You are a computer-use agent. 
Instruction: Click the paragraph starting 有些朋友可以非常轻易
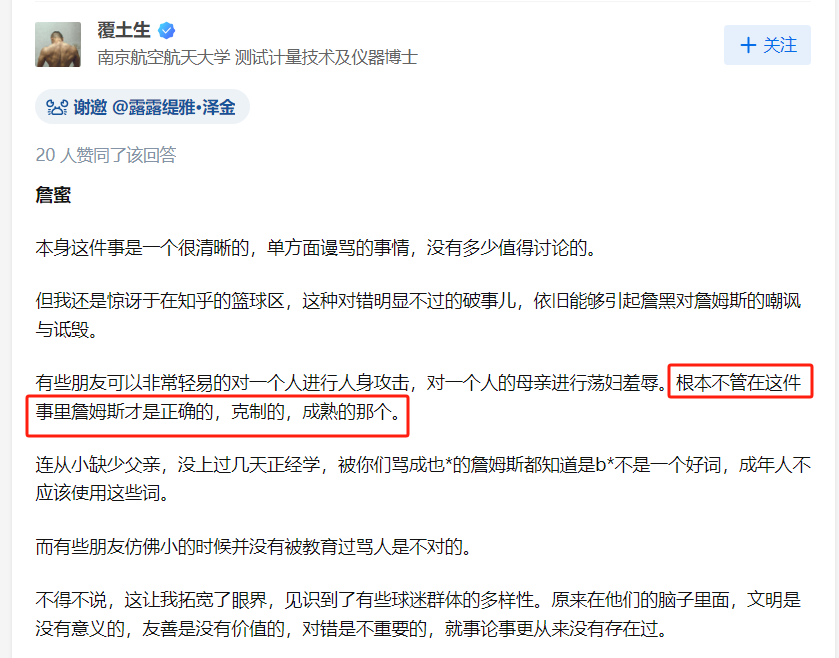(418, 397)
